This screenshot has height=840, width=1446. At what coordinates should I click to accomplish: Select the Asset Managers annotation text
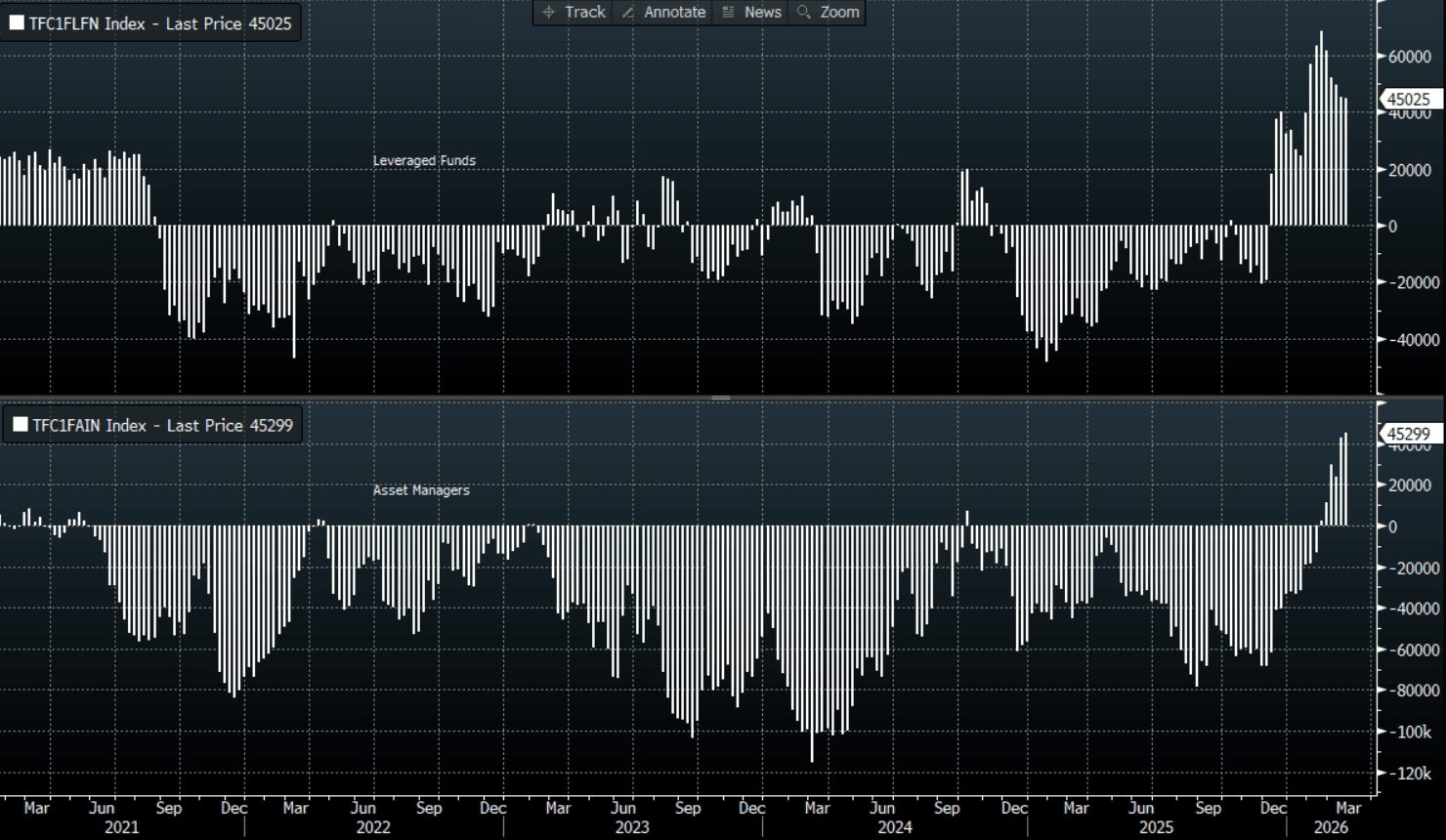tap(421, 490)
